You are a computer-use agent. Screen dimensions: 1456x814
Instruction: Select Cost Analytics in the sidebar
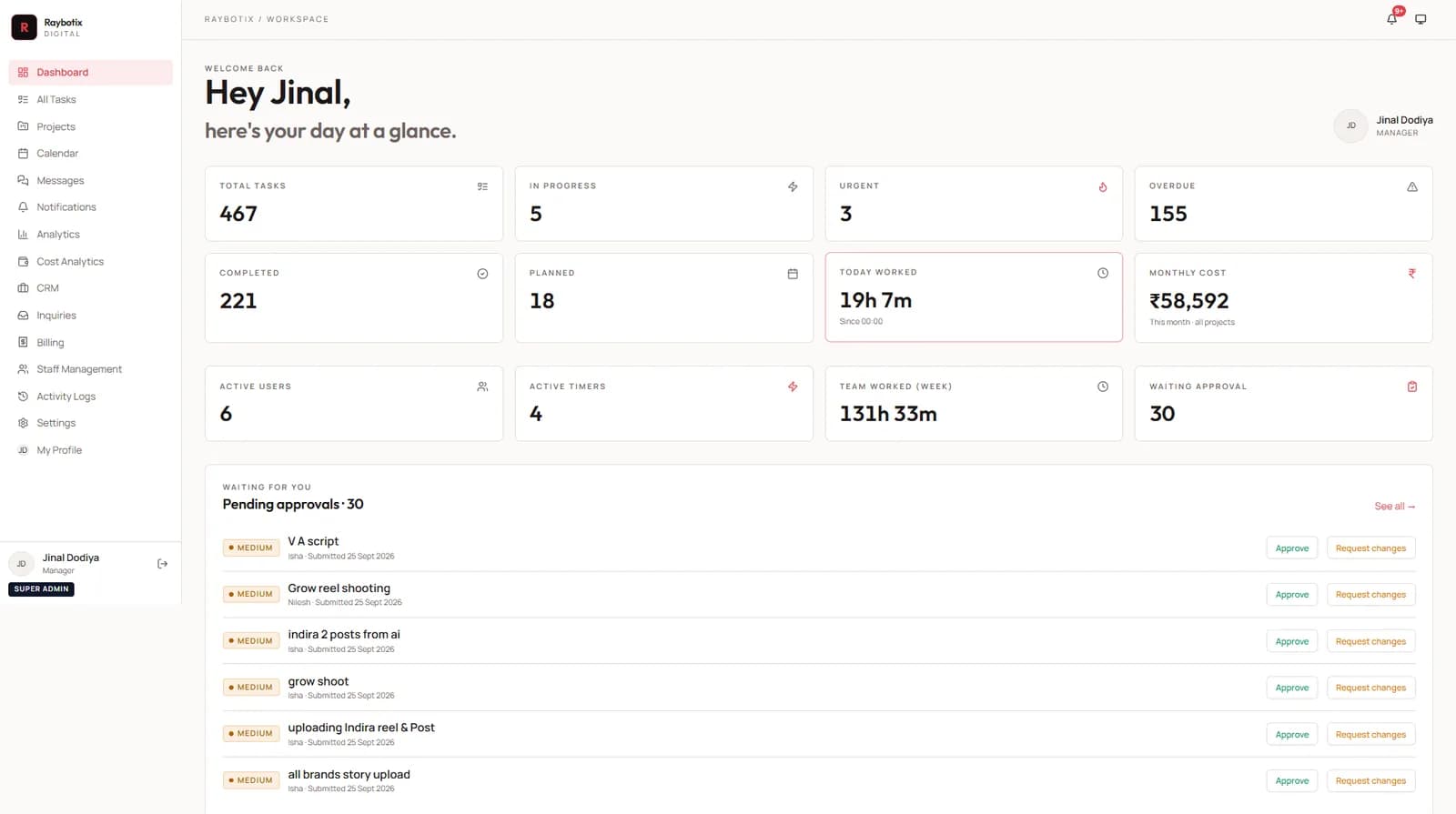90,262
